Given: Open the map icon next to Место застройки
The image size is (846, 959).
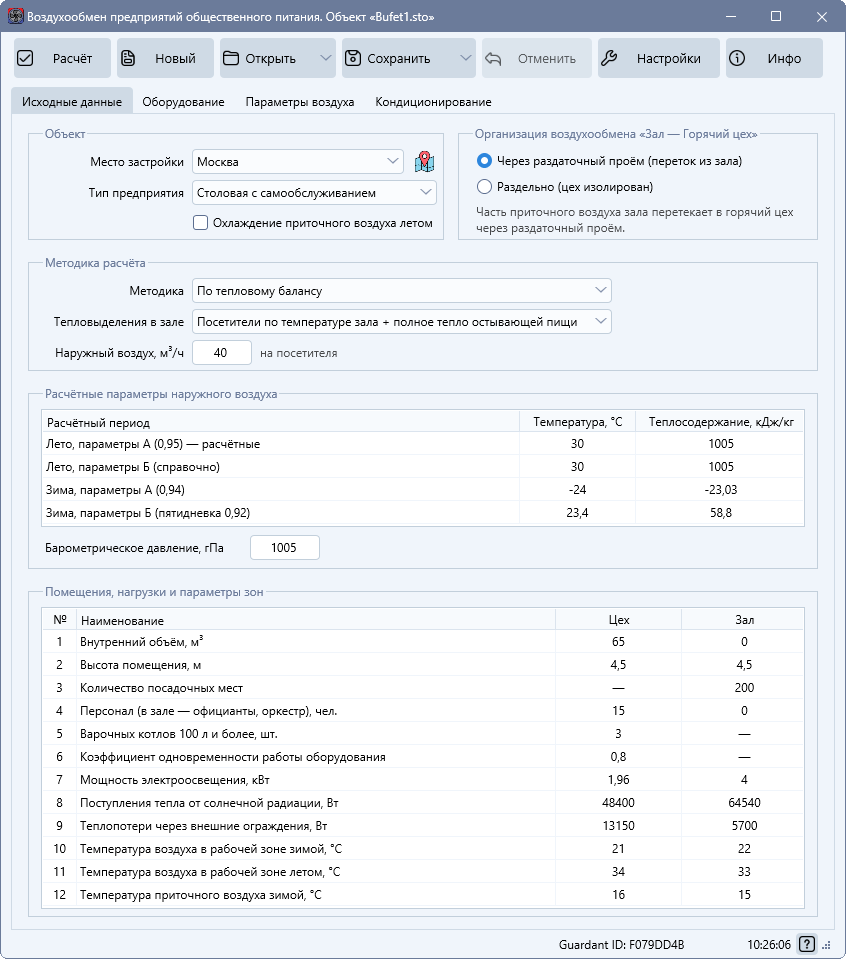Looking at the screenshot, I should pyautogui.click(x=425, y=161).
